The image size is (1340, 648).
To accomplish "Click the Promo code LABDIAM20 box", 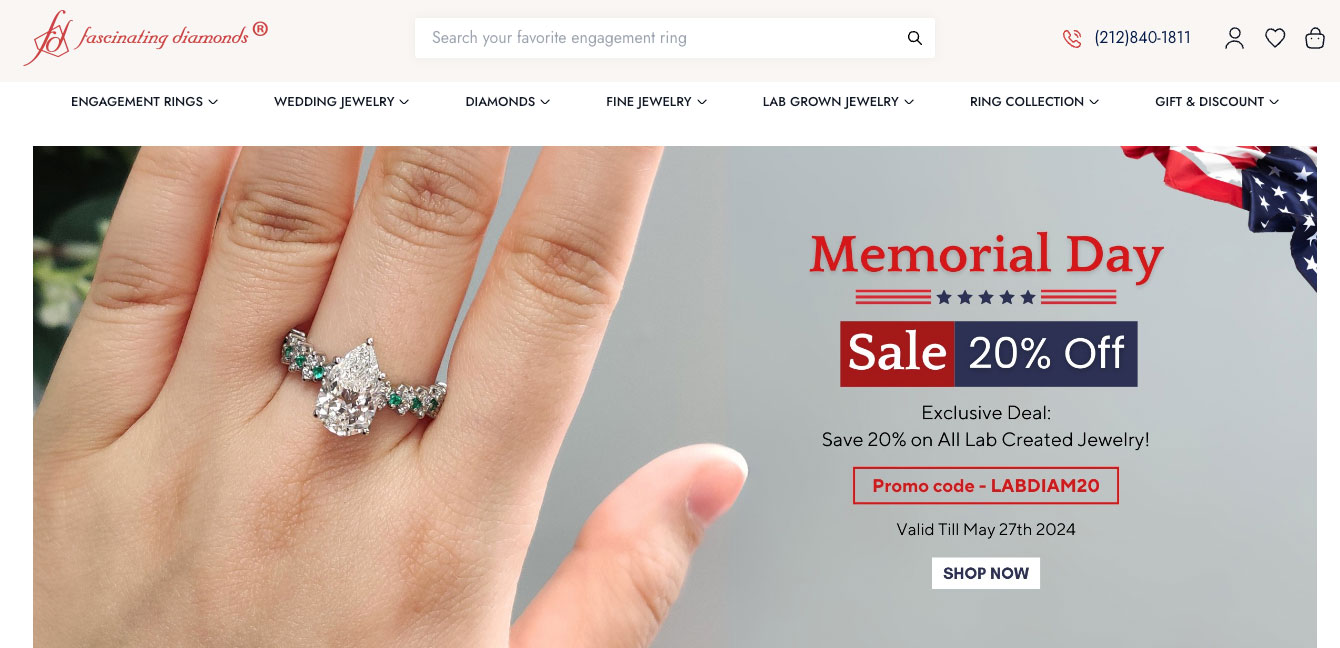I will (986, 486).
